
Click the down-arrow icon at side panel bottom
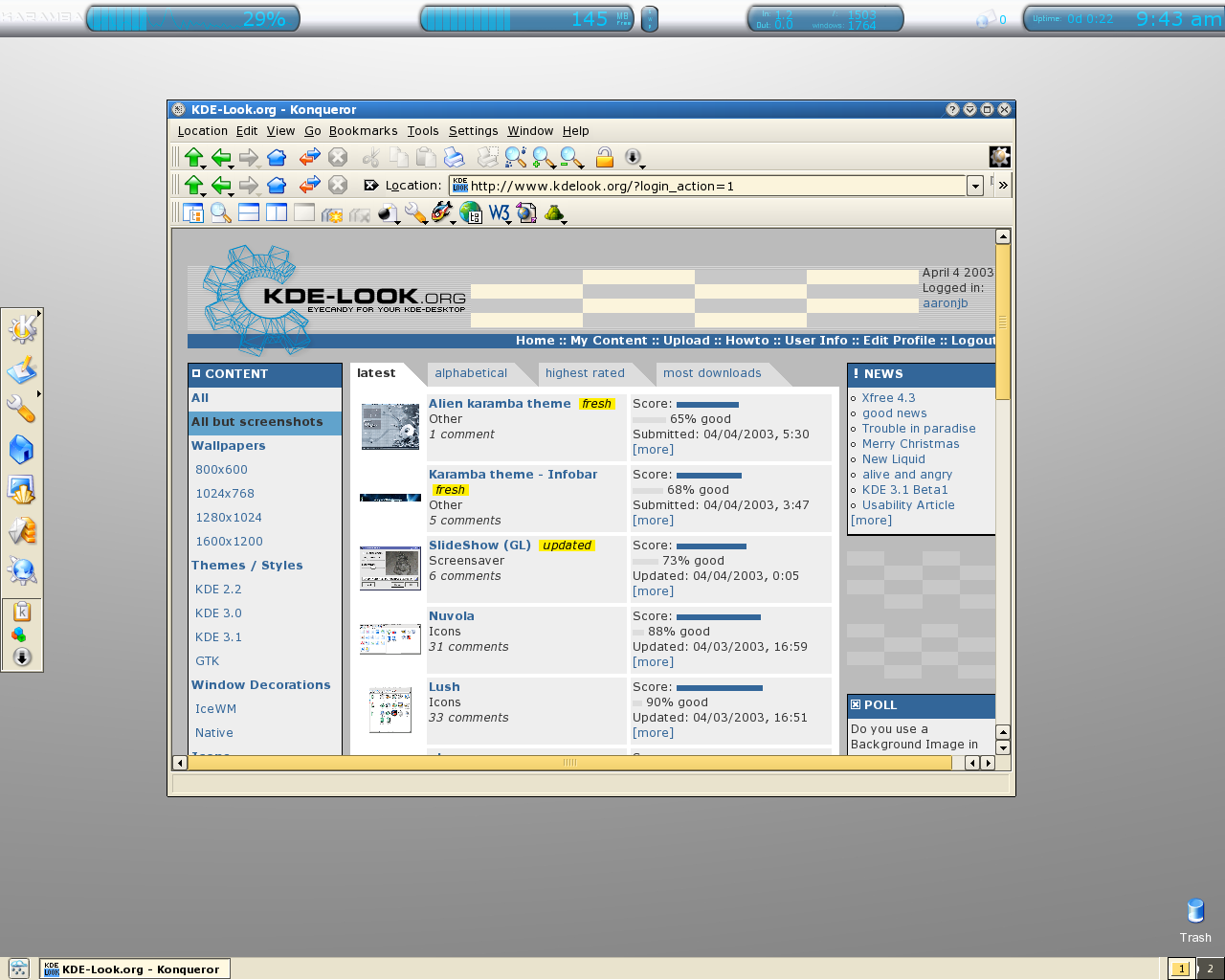coord(22,657)
